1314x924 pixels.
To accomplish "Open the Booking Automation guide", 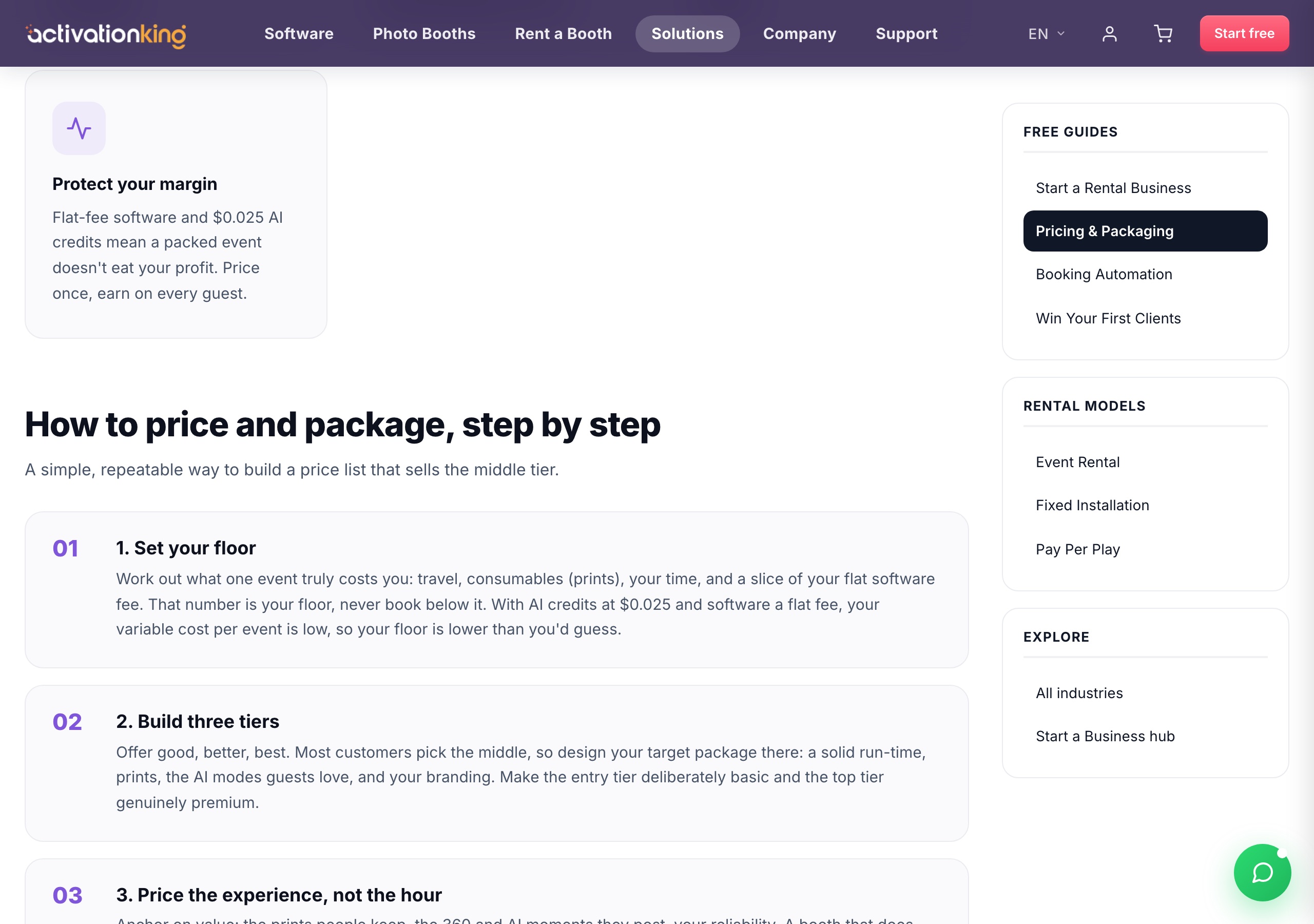I will 1145,274.
